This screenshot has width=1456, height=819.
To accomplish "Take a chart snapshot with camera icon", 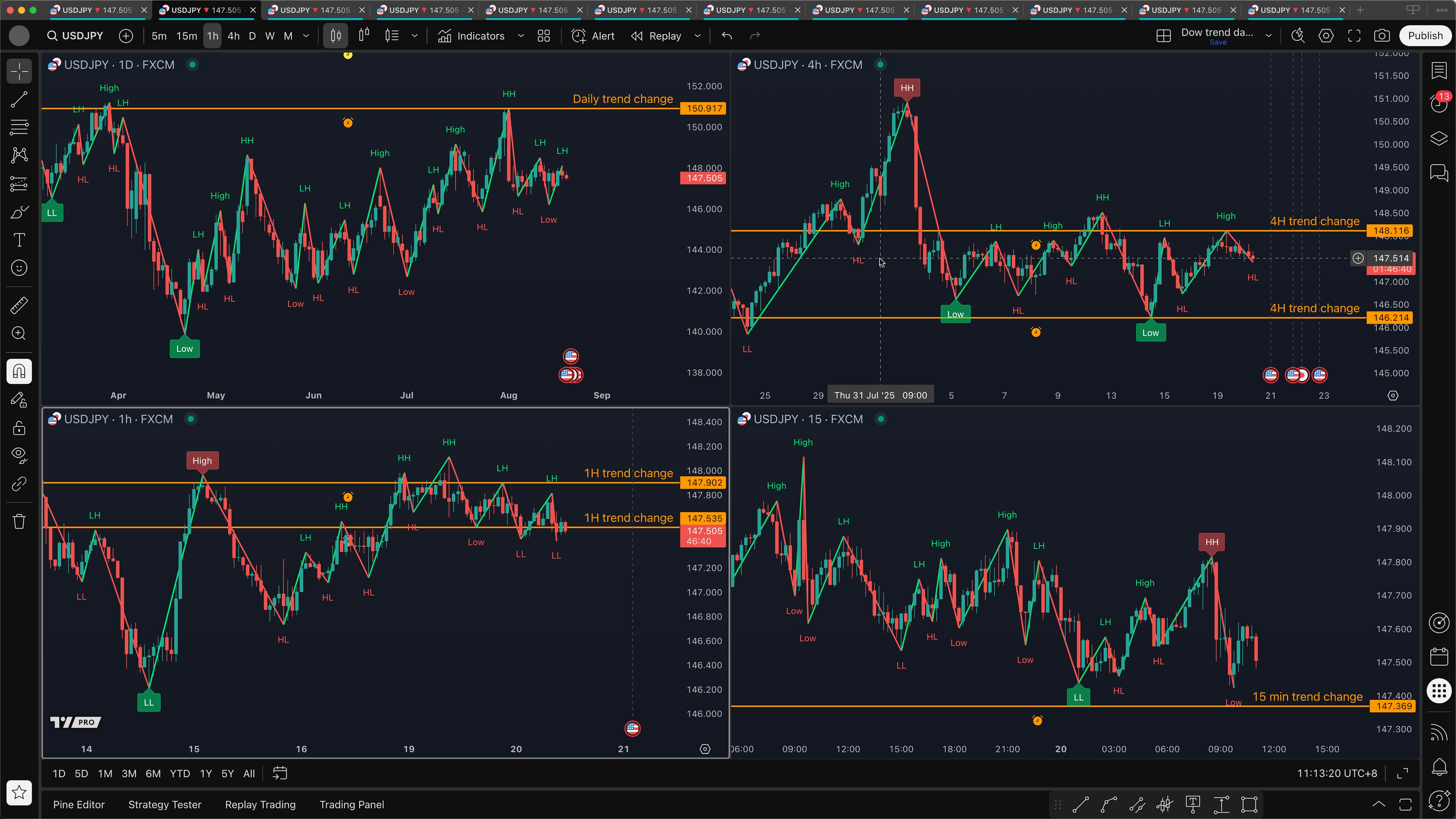I will pyautogui.click(x=1382, y=36).
